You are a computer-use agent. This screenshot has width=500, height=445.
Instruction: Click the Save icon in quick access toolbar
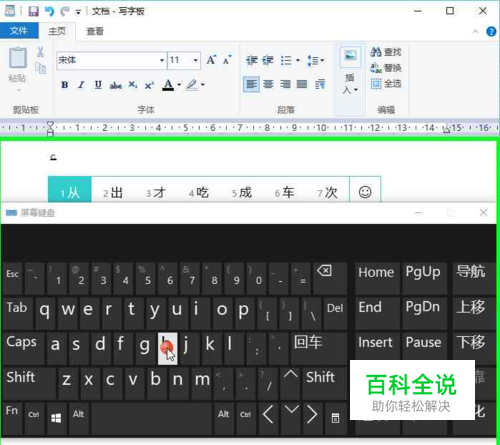tap(33, 12)
